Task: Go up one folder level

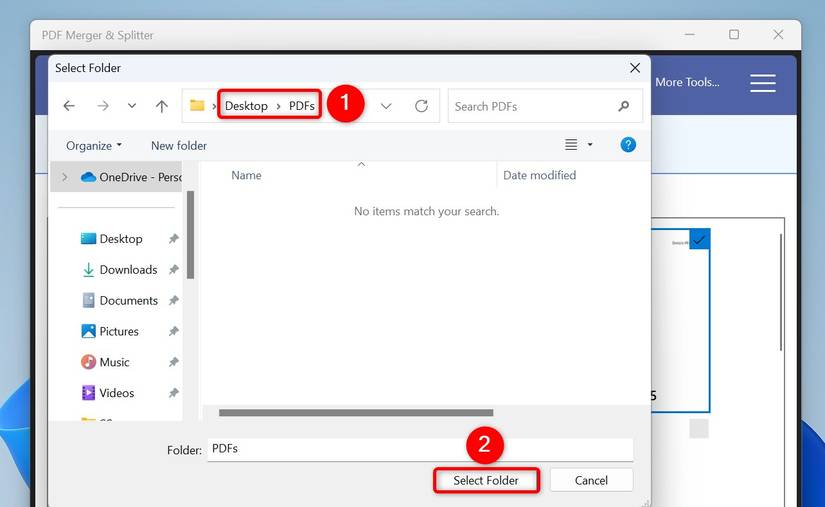Action: click(x=162, y=106)
